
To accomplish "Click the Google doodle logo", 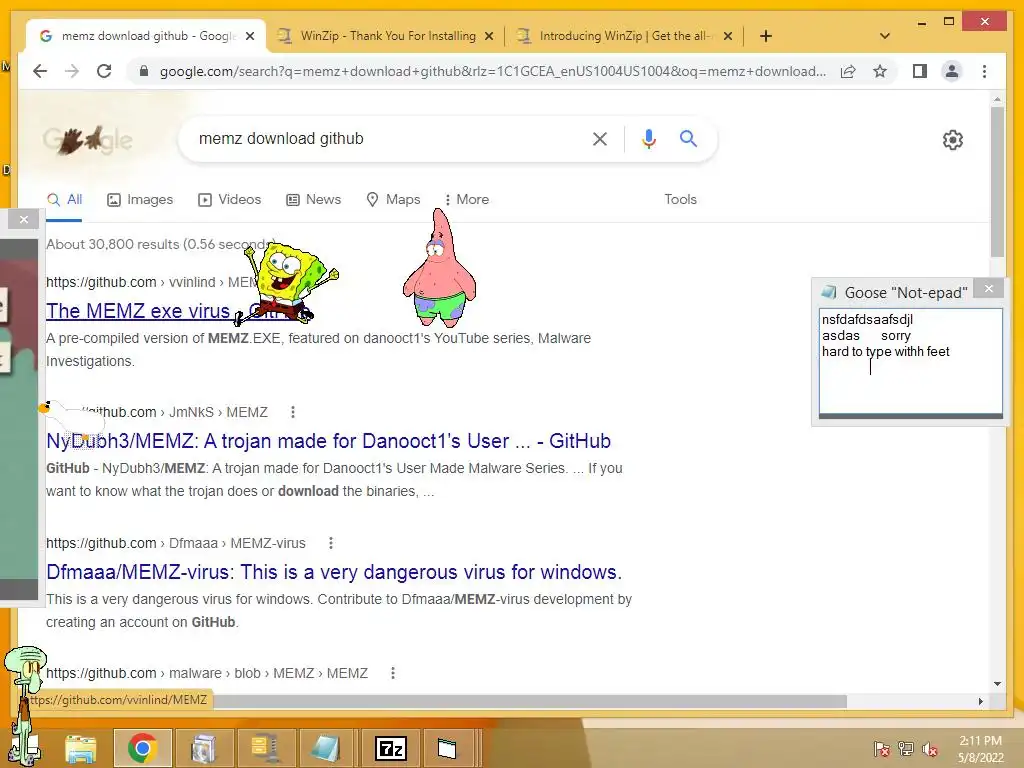I will click(88, 140).
